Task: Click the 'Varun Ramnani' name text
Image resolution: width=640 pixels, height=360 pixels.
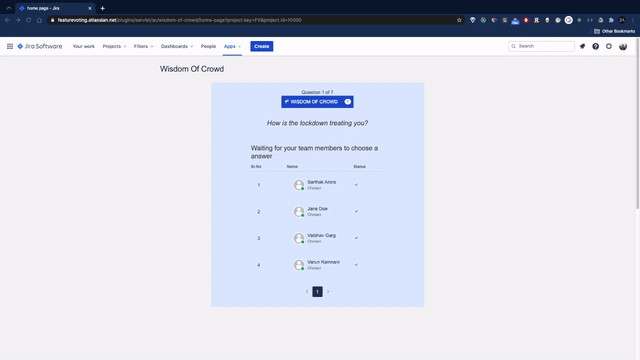Action: coord(323,262)
